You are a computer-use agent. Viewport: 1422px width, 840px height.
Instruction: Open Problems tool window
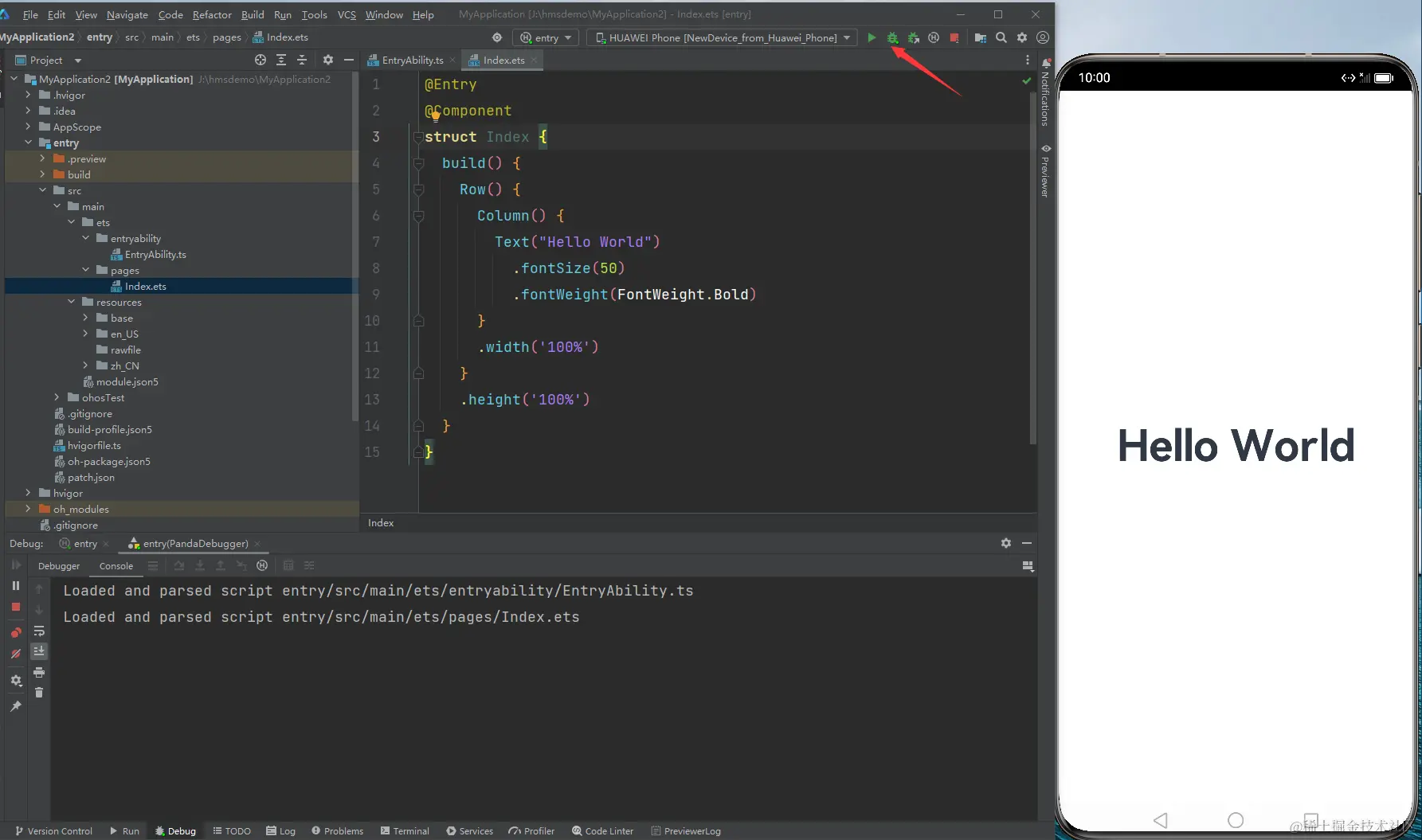[338, 831]
